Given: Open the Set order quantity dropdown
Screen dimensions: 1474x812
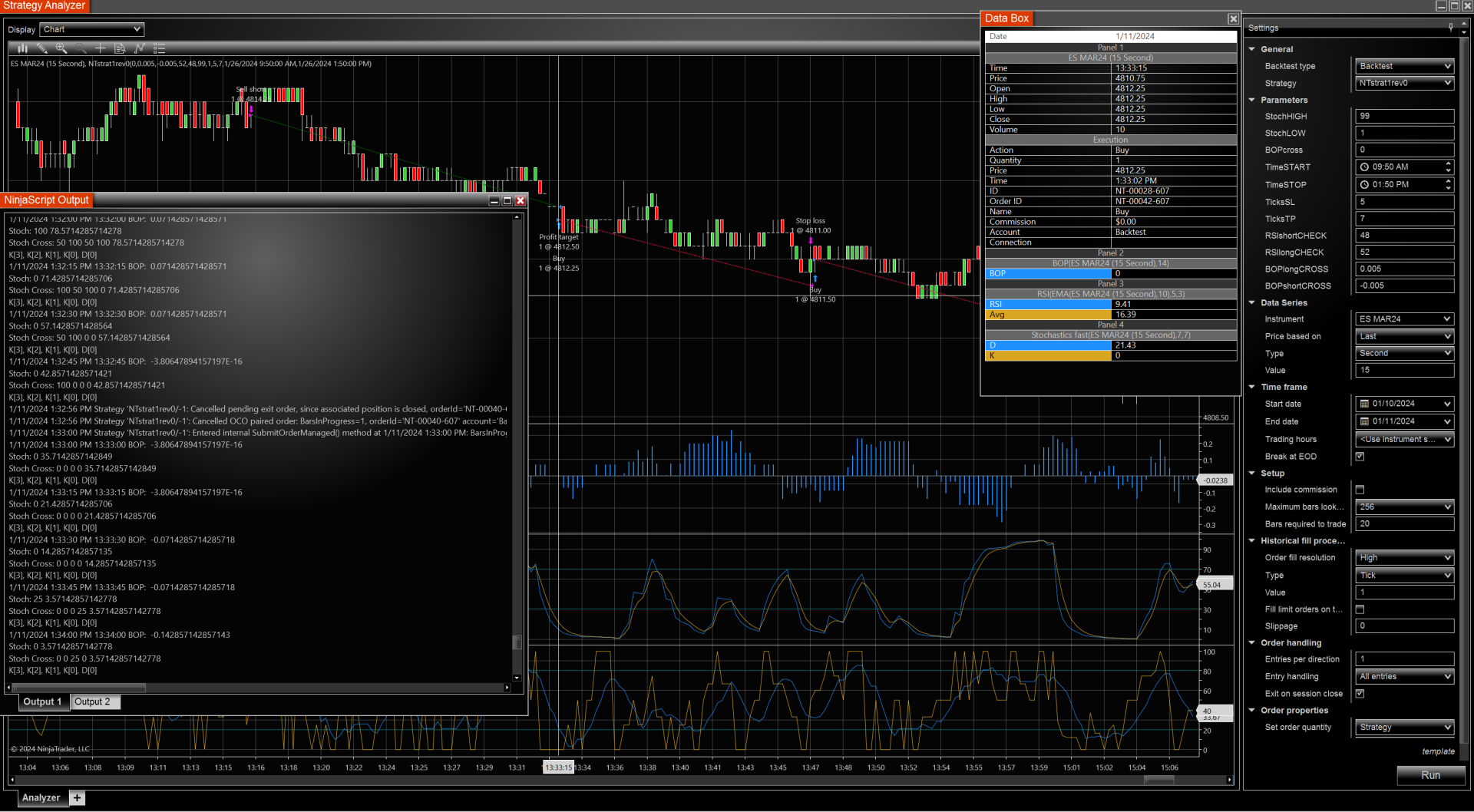Looking at the screenshot, I should [x=1404, y=728].
